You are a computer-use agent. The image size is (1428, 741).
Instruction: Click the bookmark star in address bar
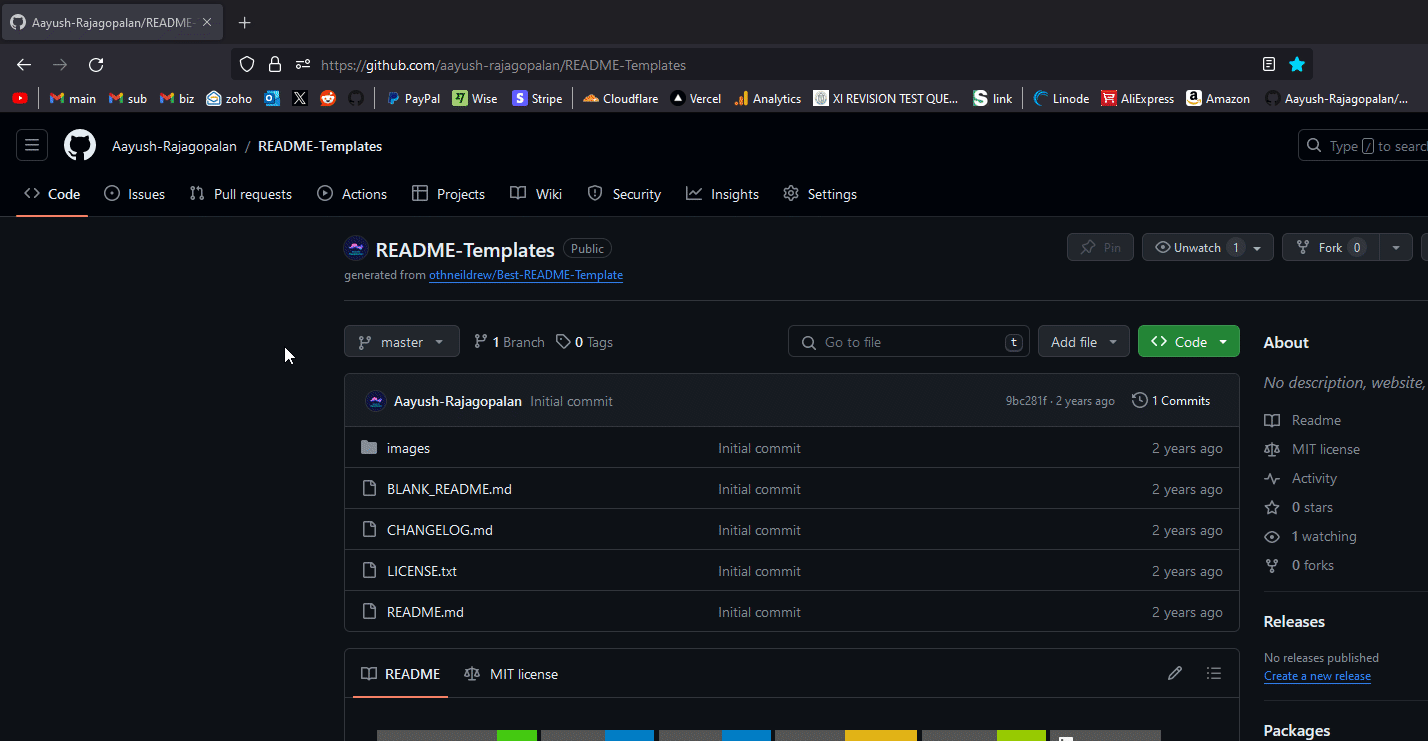(1297, 65)
